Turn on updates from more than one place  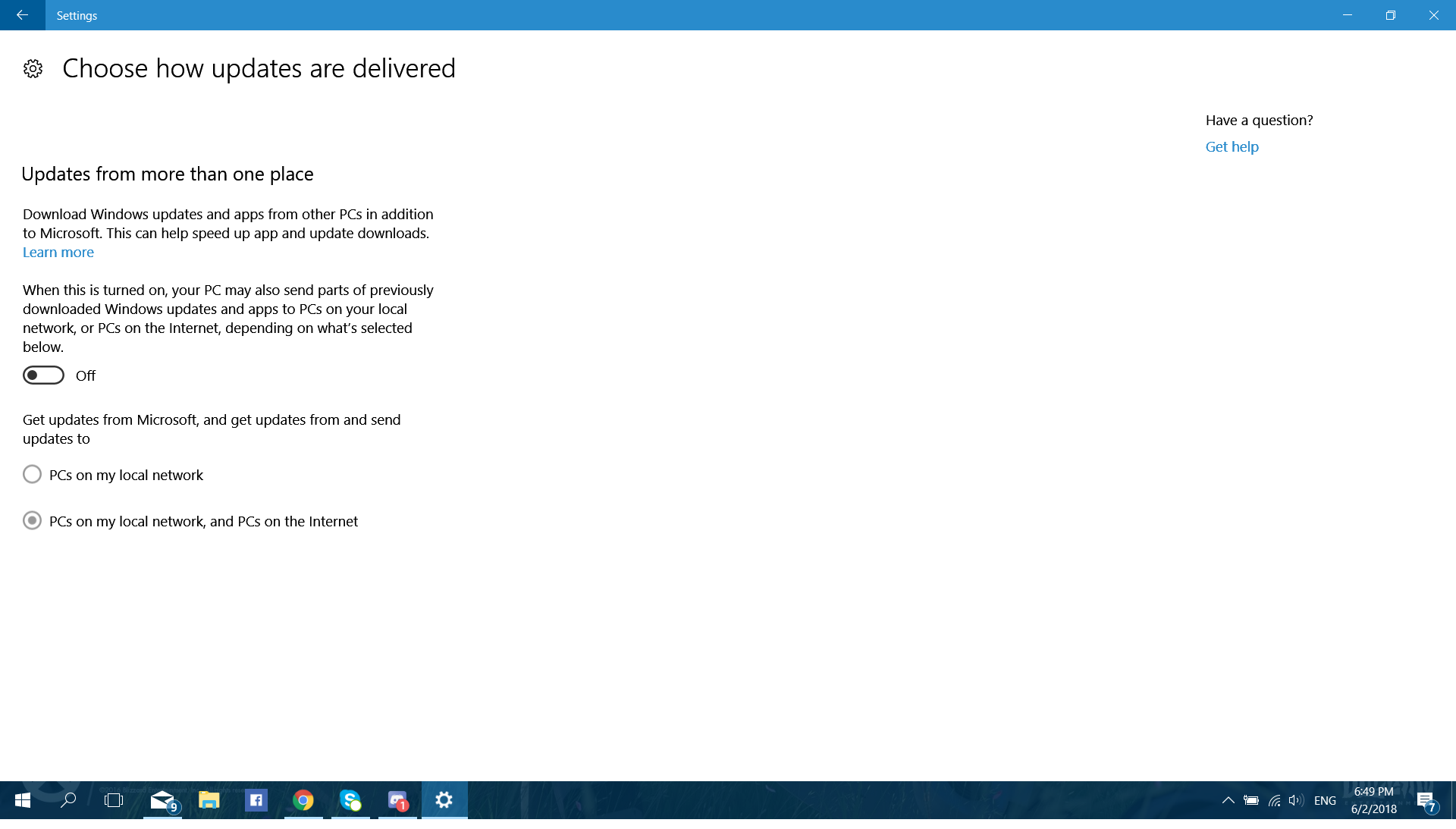click(x=43, y=375)
